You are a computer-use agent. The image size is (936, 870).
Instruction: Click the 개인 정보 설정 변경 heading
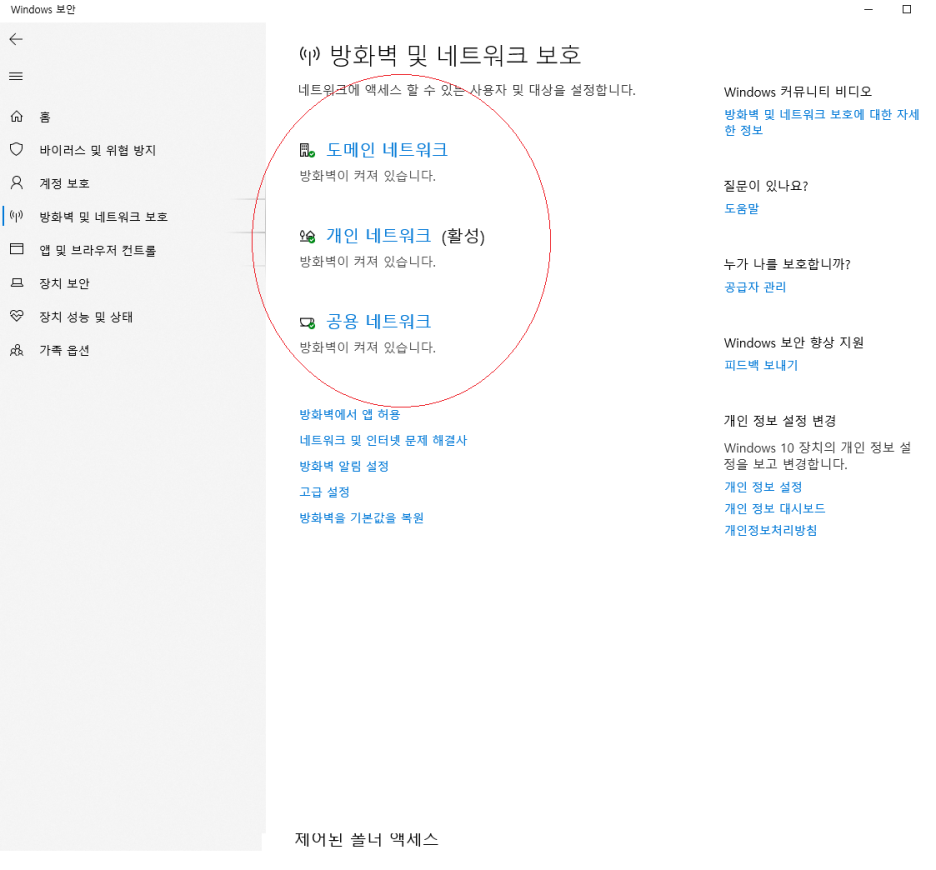[780, 421]
